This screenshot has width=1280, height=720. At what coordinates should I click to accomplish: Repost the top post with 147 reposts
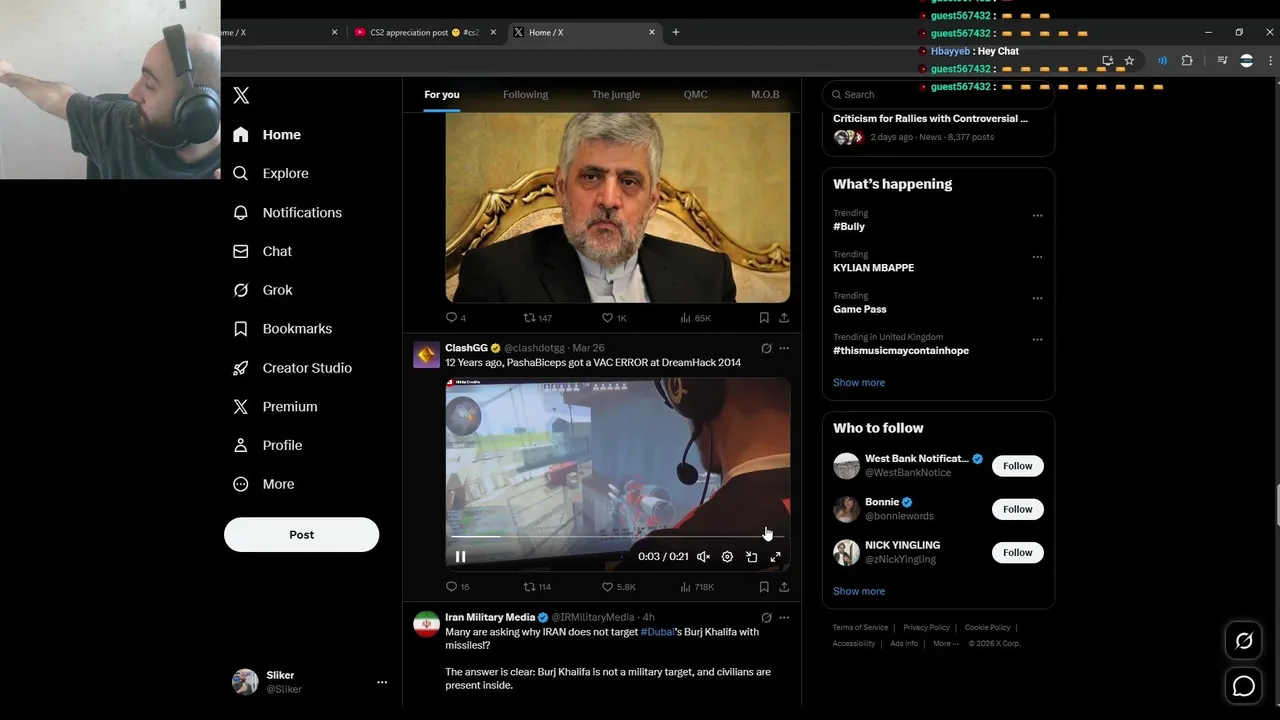pos(537,318)
